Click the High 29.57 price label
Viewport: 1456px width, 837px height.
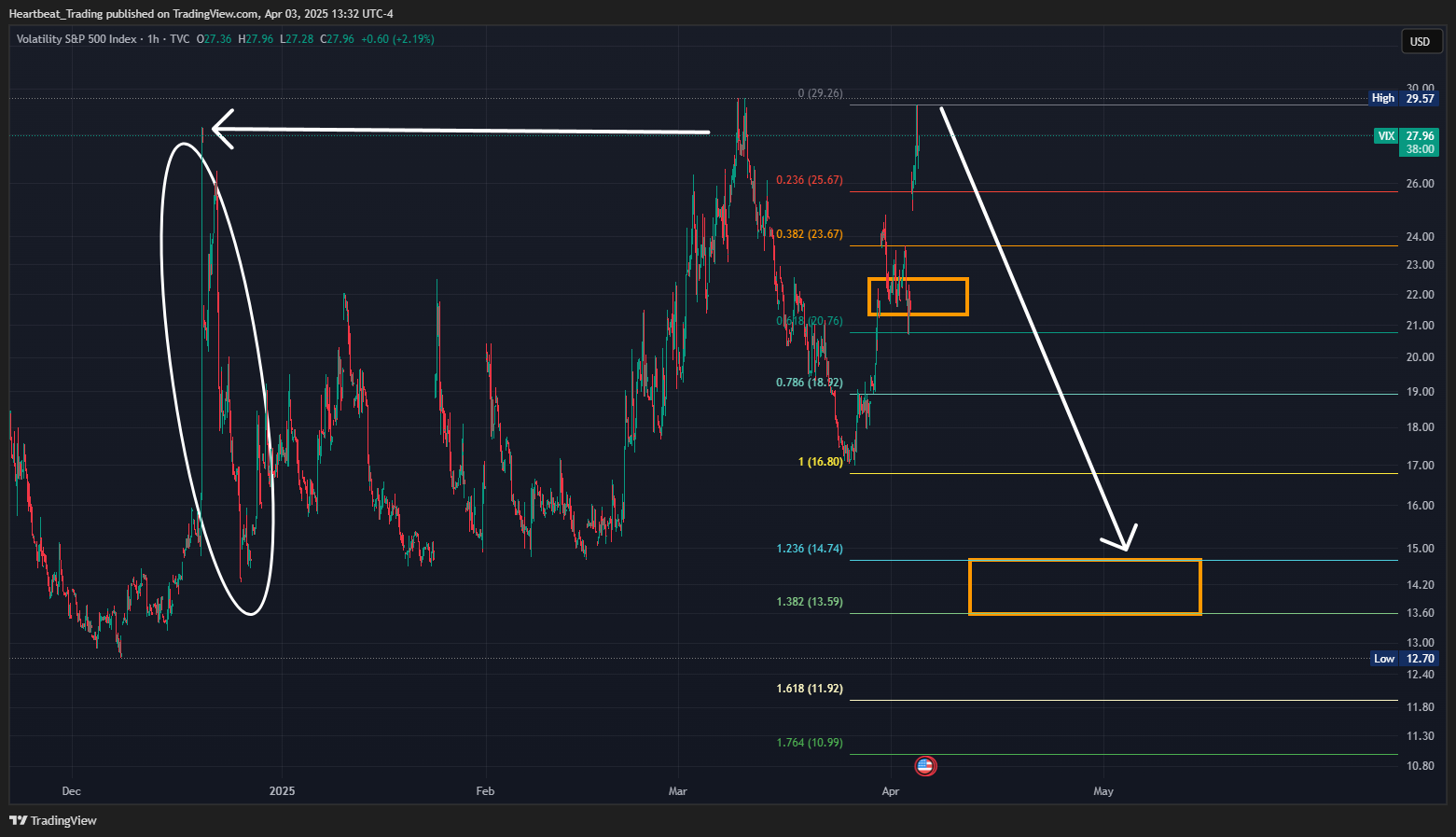coord(1404,98)
